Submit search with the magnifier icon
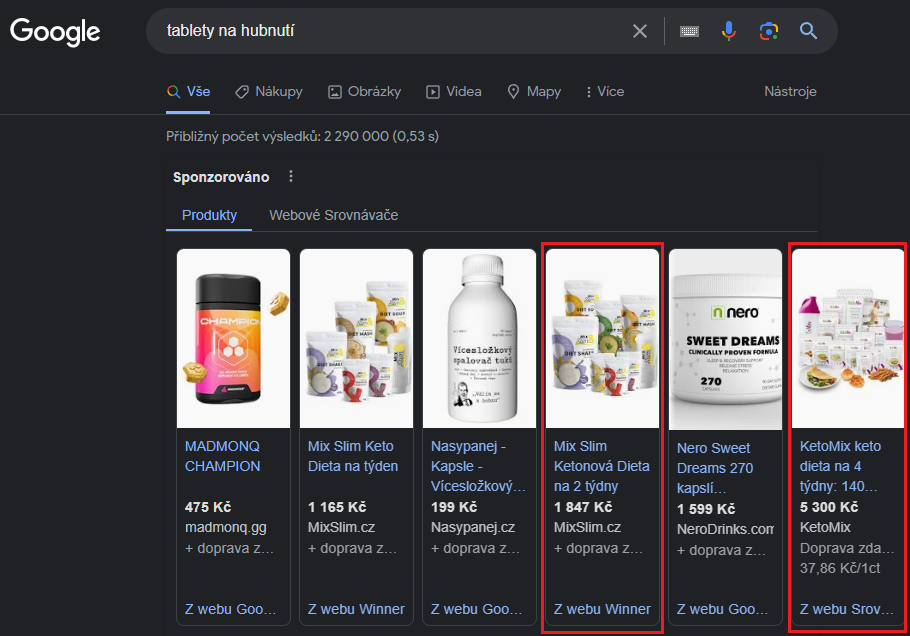This screenshot has height=636, width=910. 808,30
